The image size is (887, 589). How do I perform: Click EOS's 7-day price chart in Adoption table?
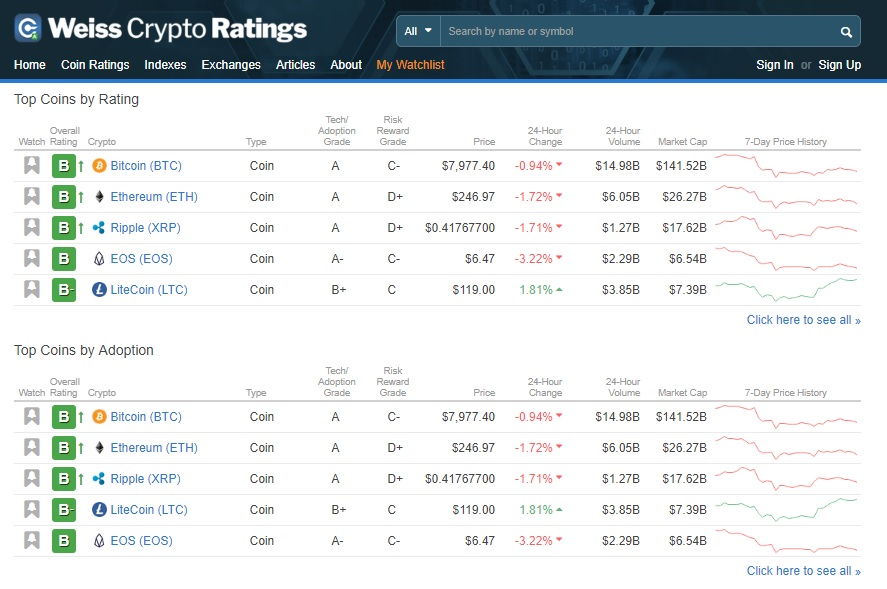[786, 540]
